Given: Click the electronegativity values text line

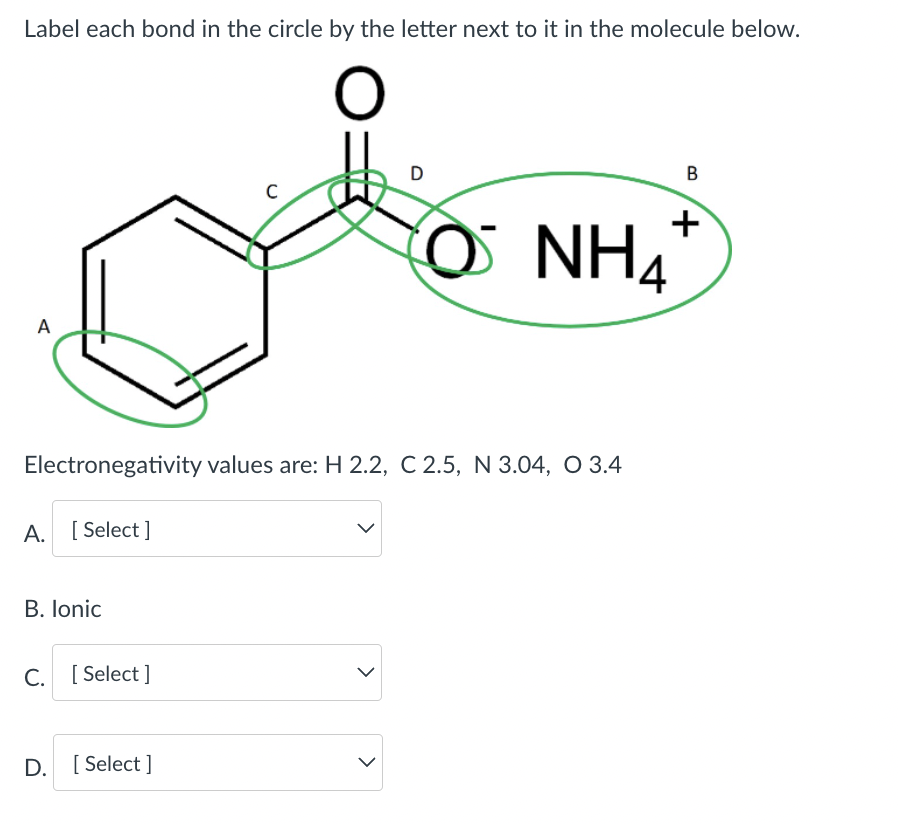Looking at the screenshot, I should 322,464.
